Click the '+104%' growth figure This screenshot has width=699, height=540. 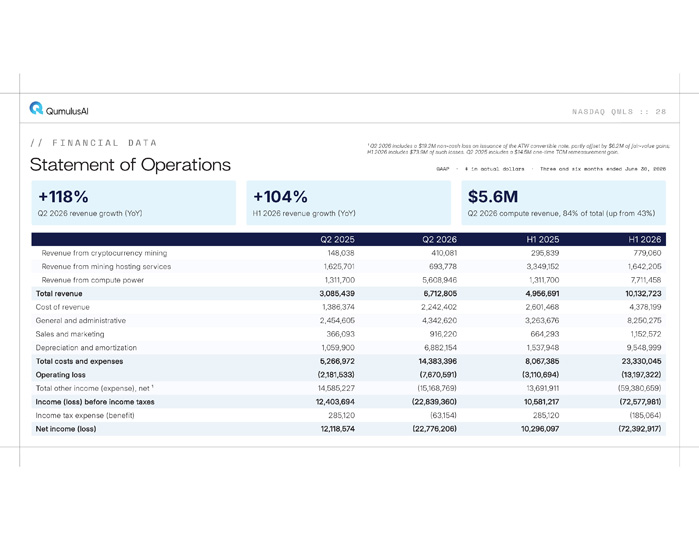click(280, 197)
